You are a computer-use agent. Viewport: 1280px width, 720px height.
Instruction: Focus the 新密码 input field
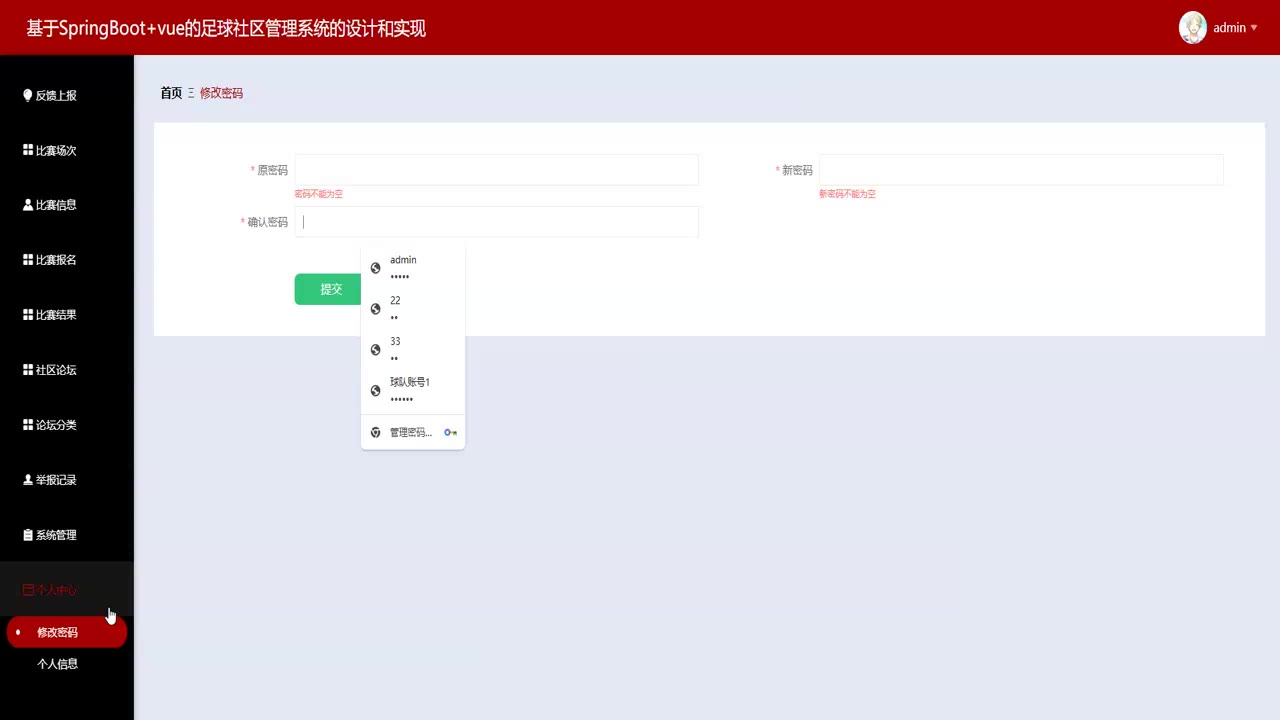(1021, 170)
